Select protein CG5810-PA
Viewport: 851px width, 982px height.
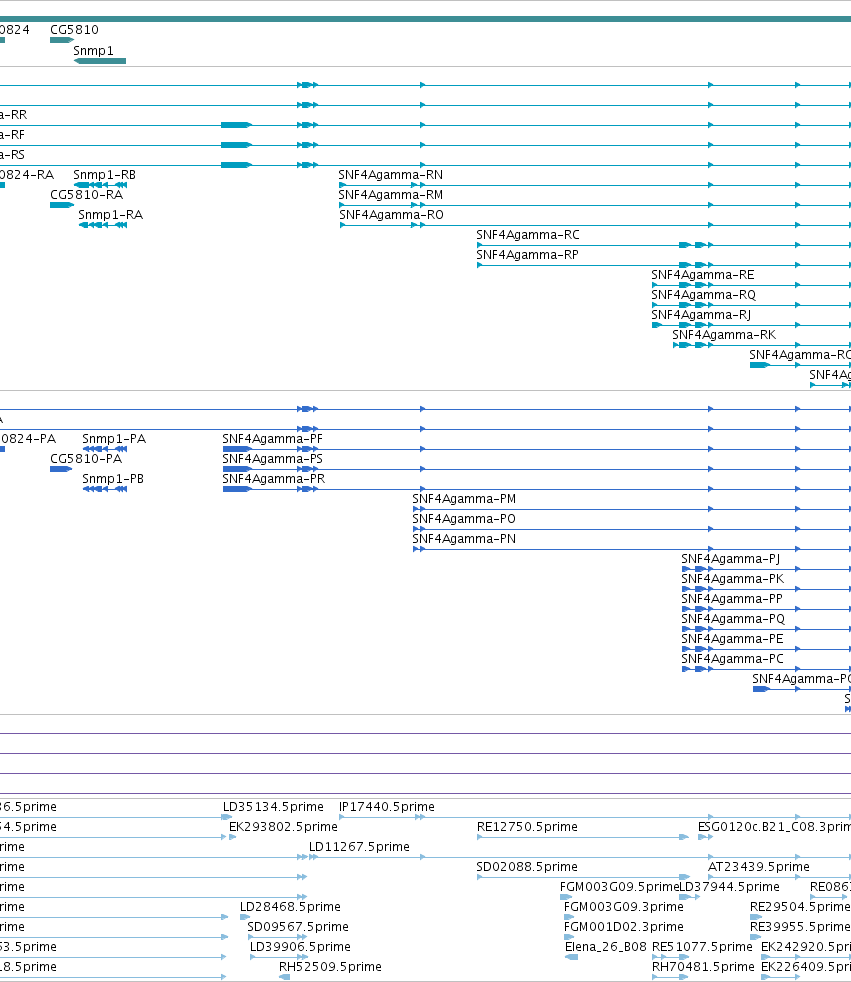[86, 459]
